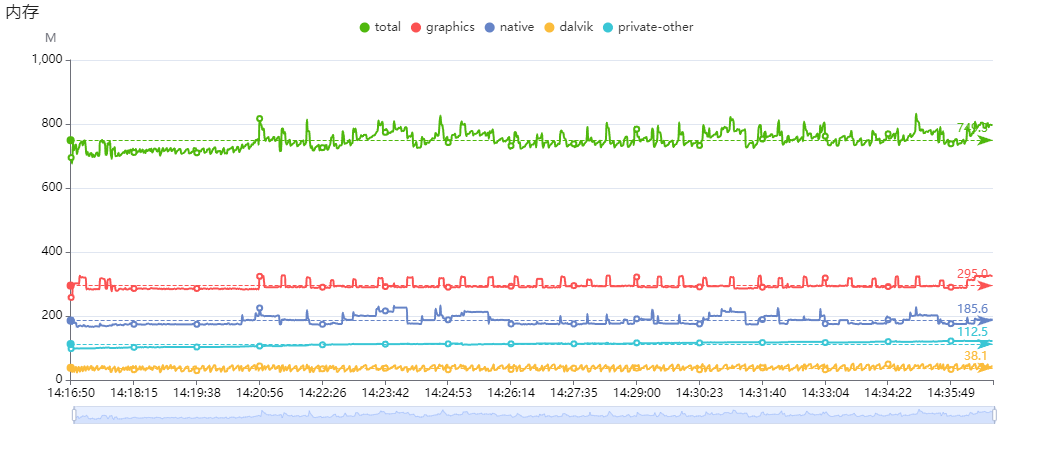Hide private-other series legend label
Viewport: 1053px width, 450px height.
click(x=655, y=27)
